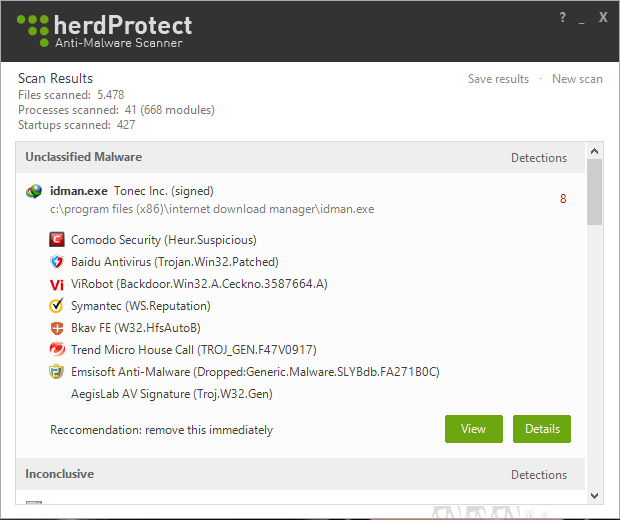This screenshot has height=520, width=620.
Task: Select the Inconclusive section header
Action: [300, 474]
